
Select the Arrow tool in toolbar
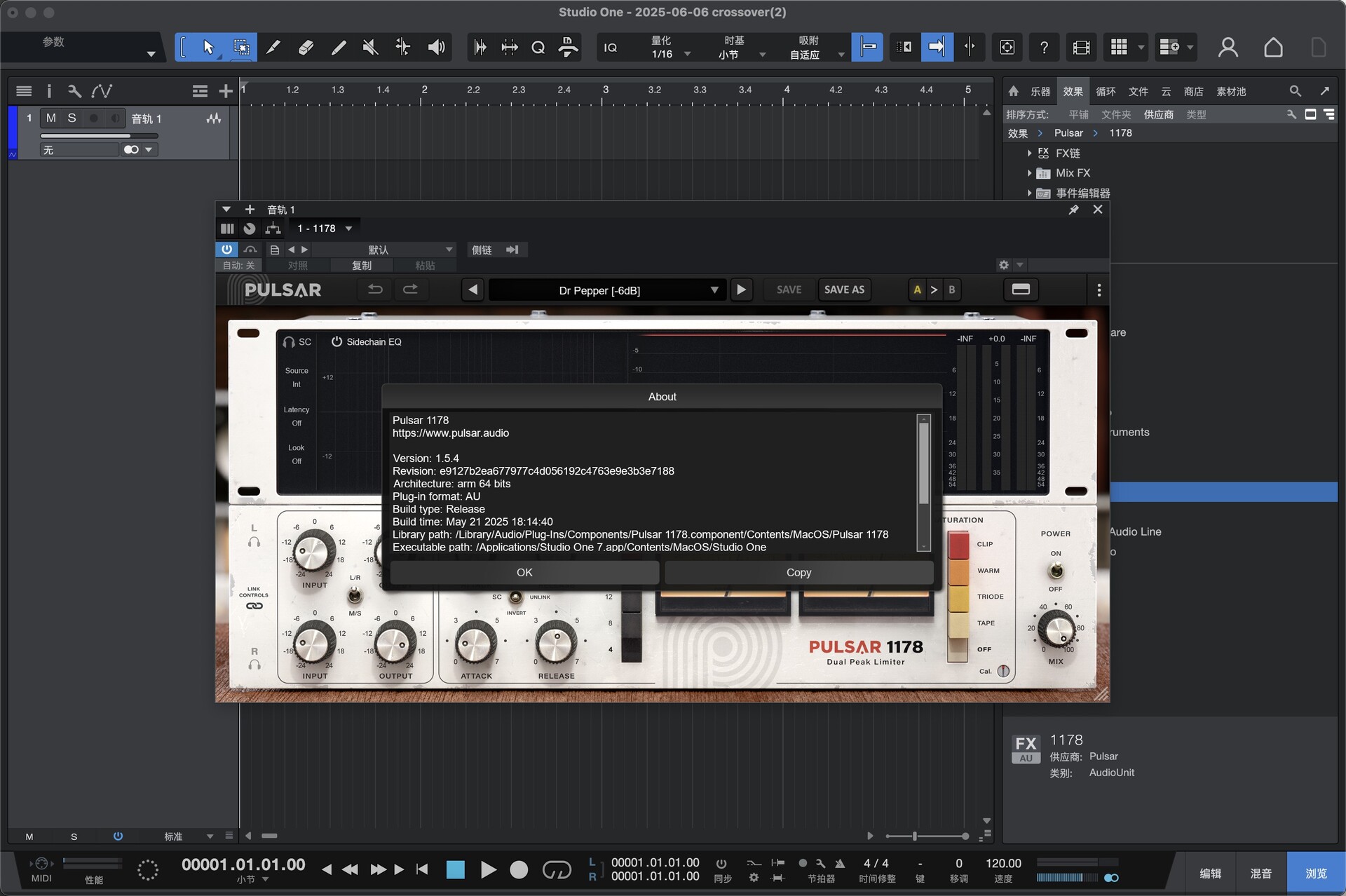[208, 47]
